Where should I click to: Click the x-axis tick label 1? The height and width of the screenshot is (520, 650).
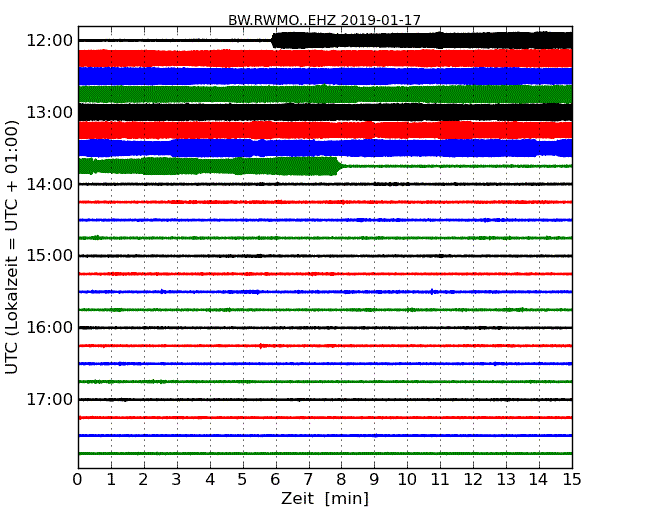click(111, 480)
